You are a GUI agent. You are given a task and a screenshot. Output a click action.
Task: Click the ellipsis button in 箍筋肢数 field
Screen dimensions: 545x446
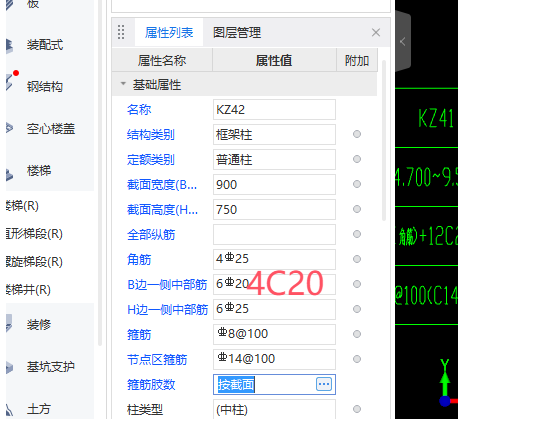[324, 384]
